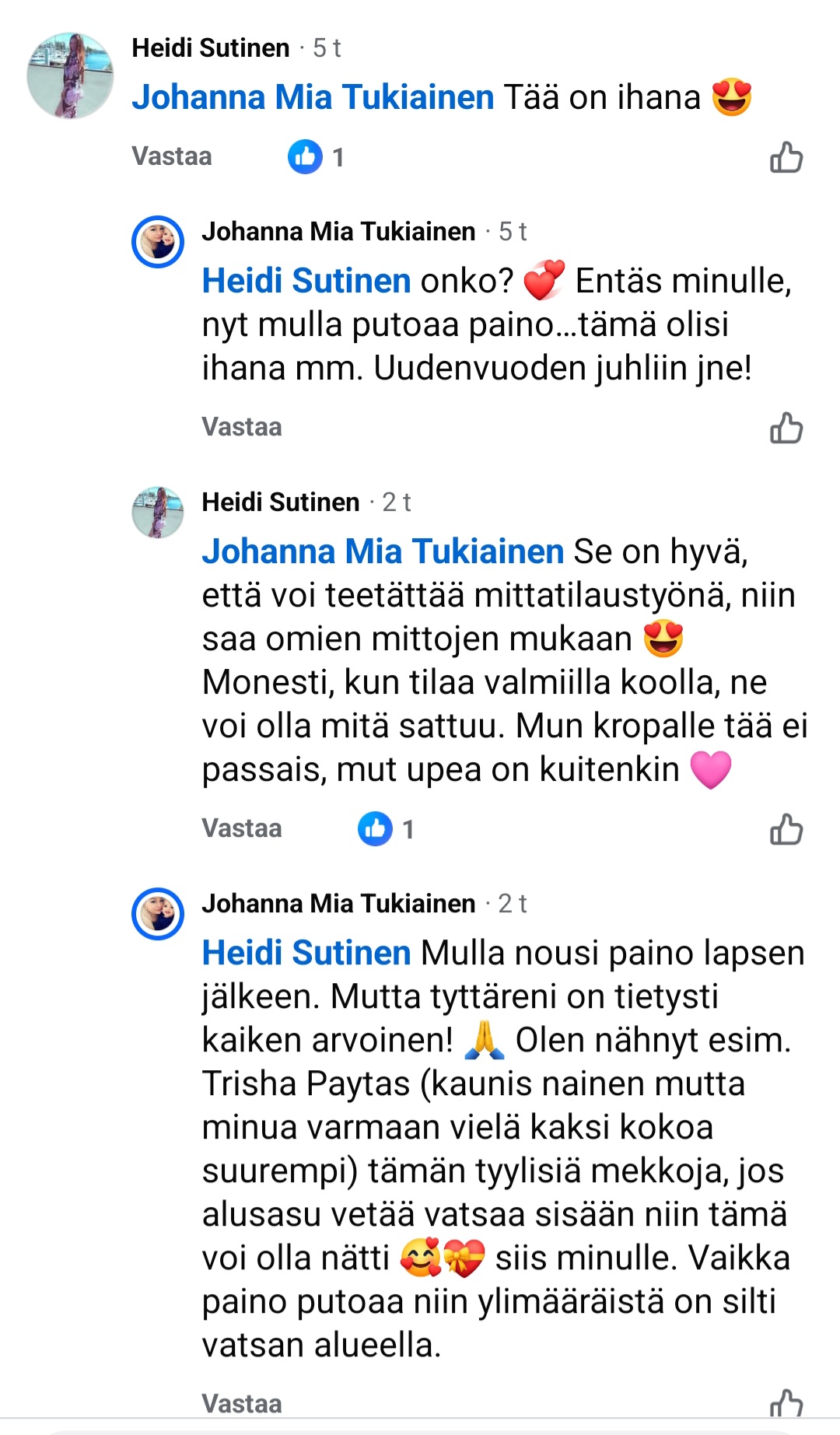Open Johanna's profile picture on first reply
Image resolution: width=840 pixels, height=1435 pixels.
coord(158,242)
